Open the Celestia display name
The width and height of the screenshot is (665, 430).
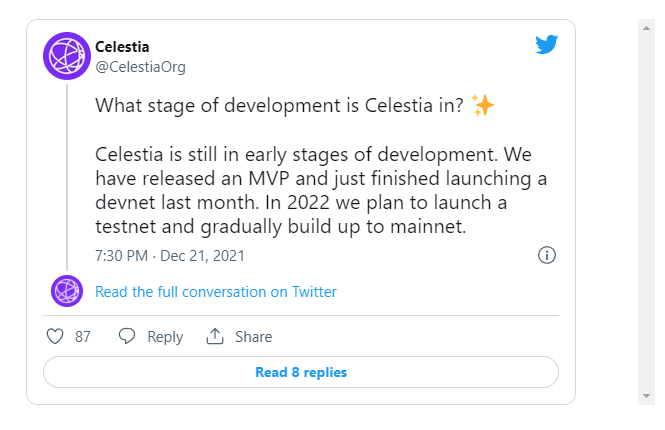[x=122, y=47]
